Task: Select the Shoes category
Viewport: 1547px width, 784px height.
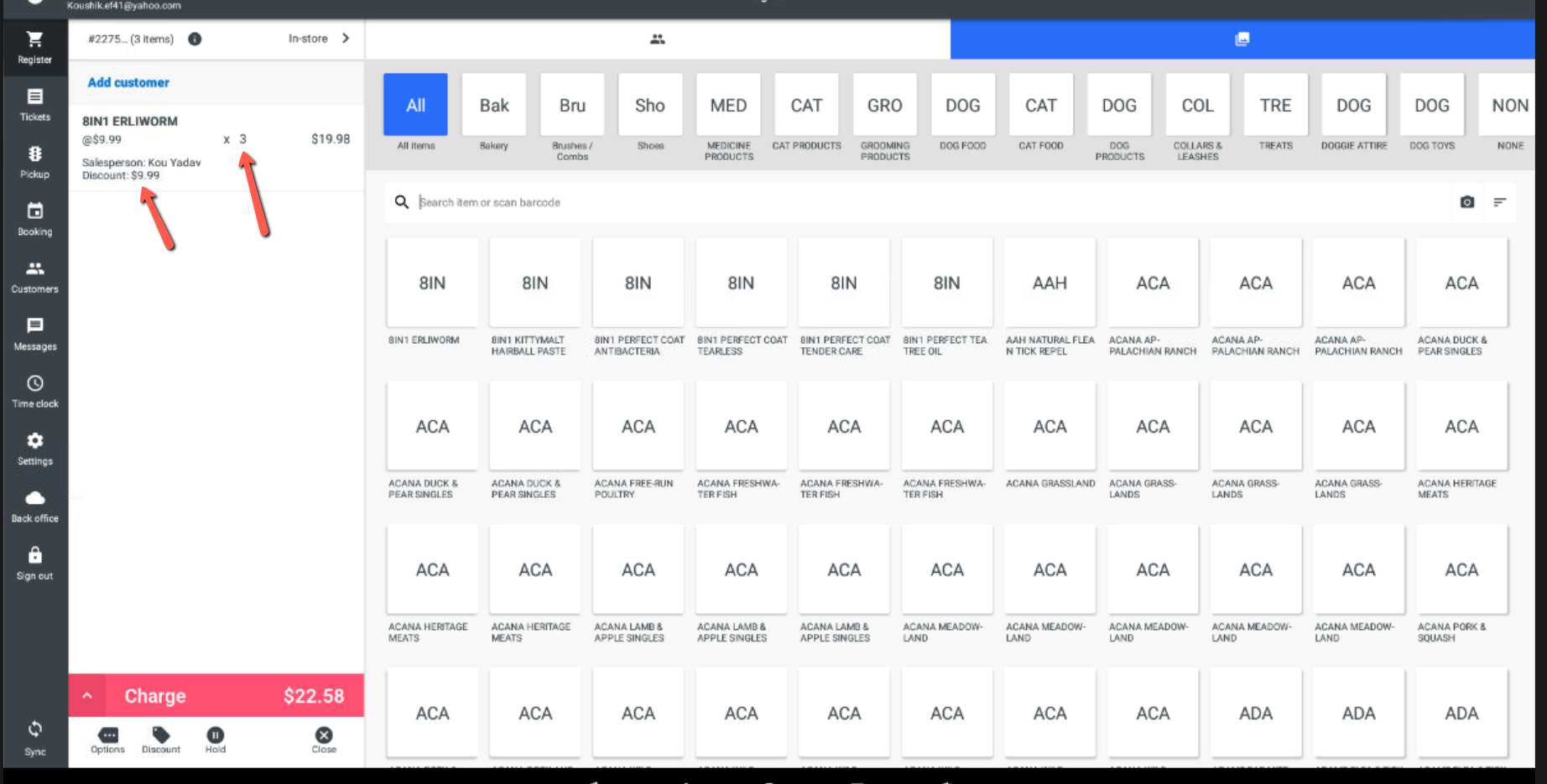Action: point(650,105)
